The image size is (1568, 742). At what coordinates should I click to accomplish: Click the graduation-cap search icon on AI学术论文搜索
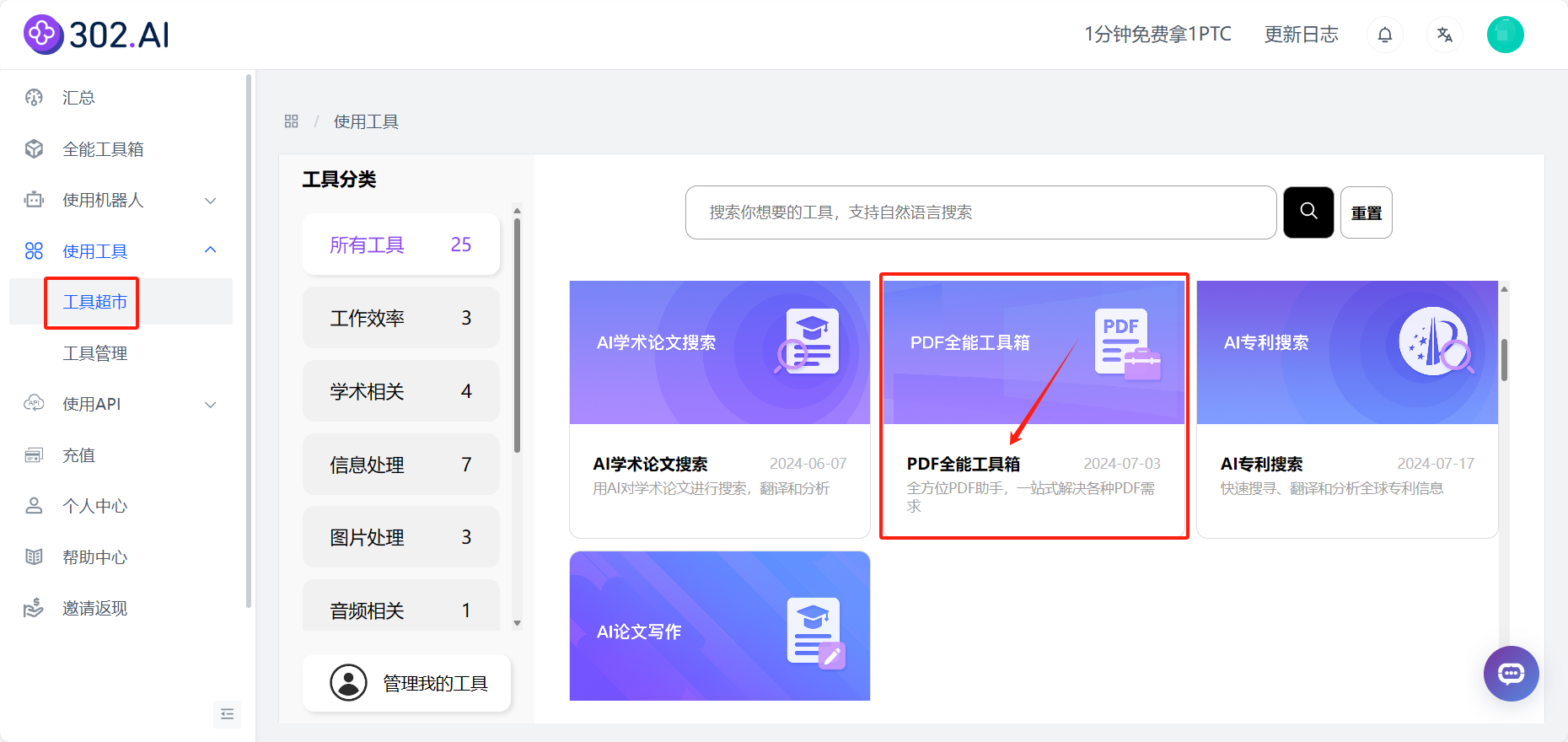807,341
